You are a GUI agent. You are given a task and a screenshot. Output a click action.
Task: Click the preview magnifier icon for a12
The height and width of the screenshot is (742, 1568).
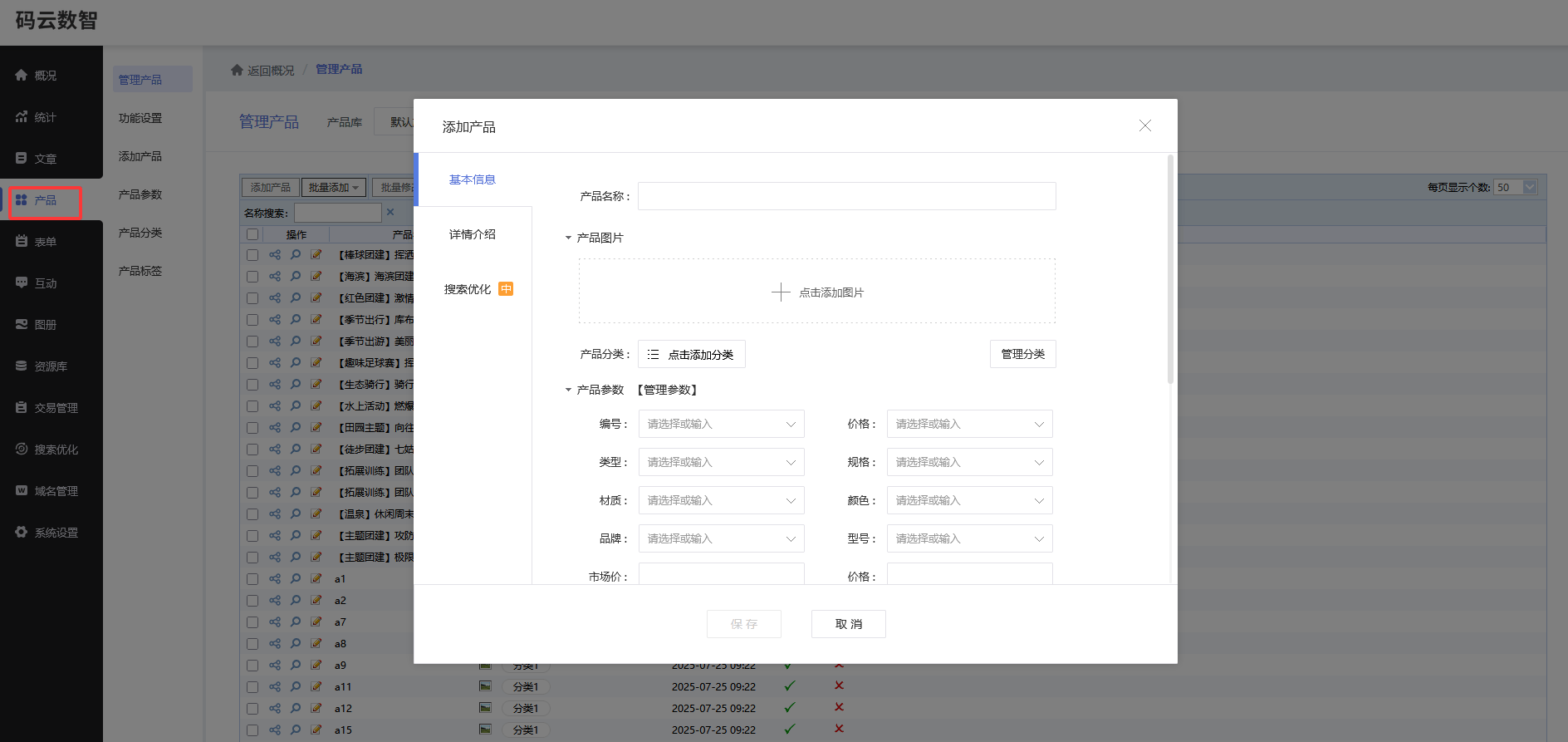point(296,709)
